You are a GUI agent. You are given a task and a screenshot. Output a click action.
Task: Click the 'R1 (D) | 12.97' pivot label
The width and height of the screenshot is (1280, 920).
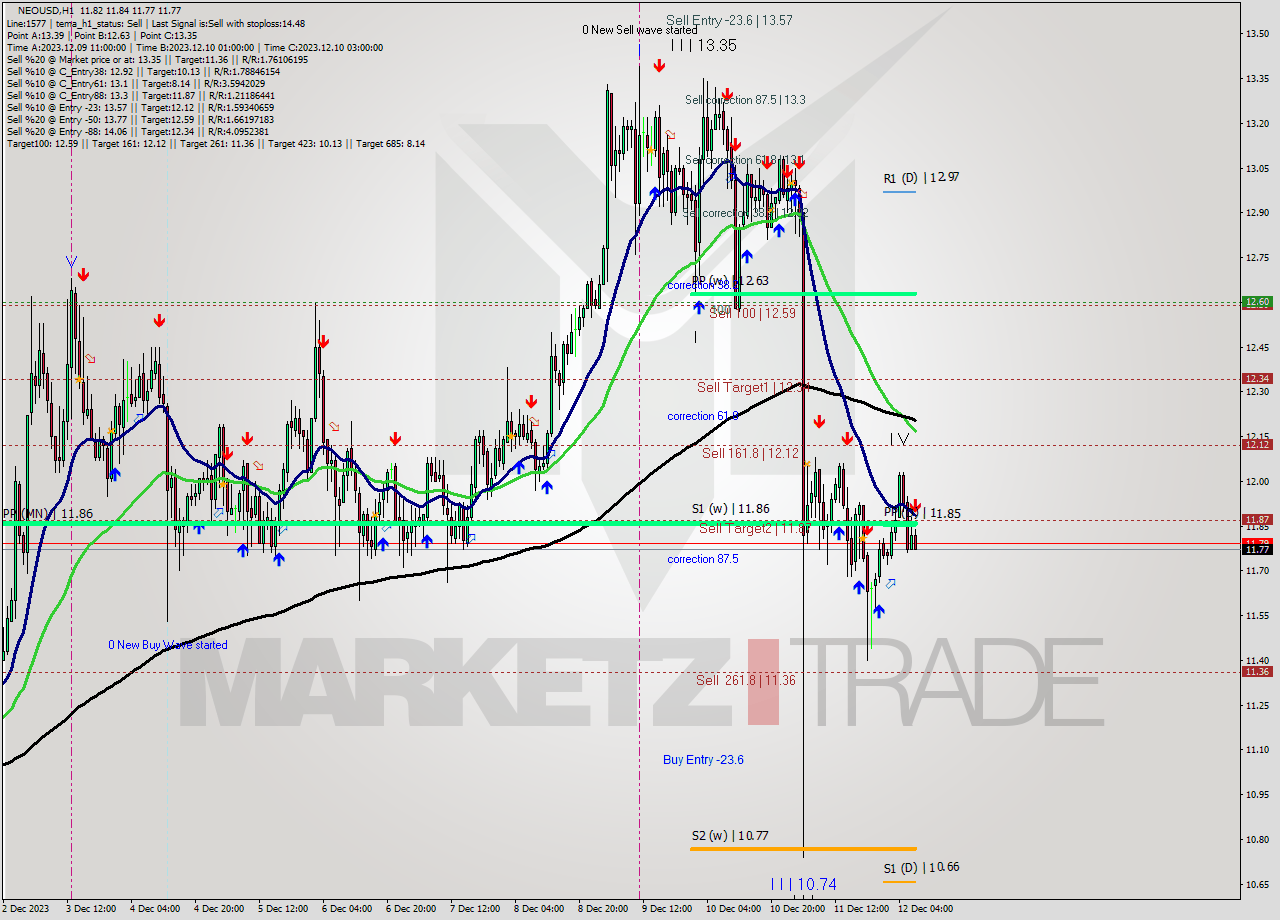[x=921, y=177]
